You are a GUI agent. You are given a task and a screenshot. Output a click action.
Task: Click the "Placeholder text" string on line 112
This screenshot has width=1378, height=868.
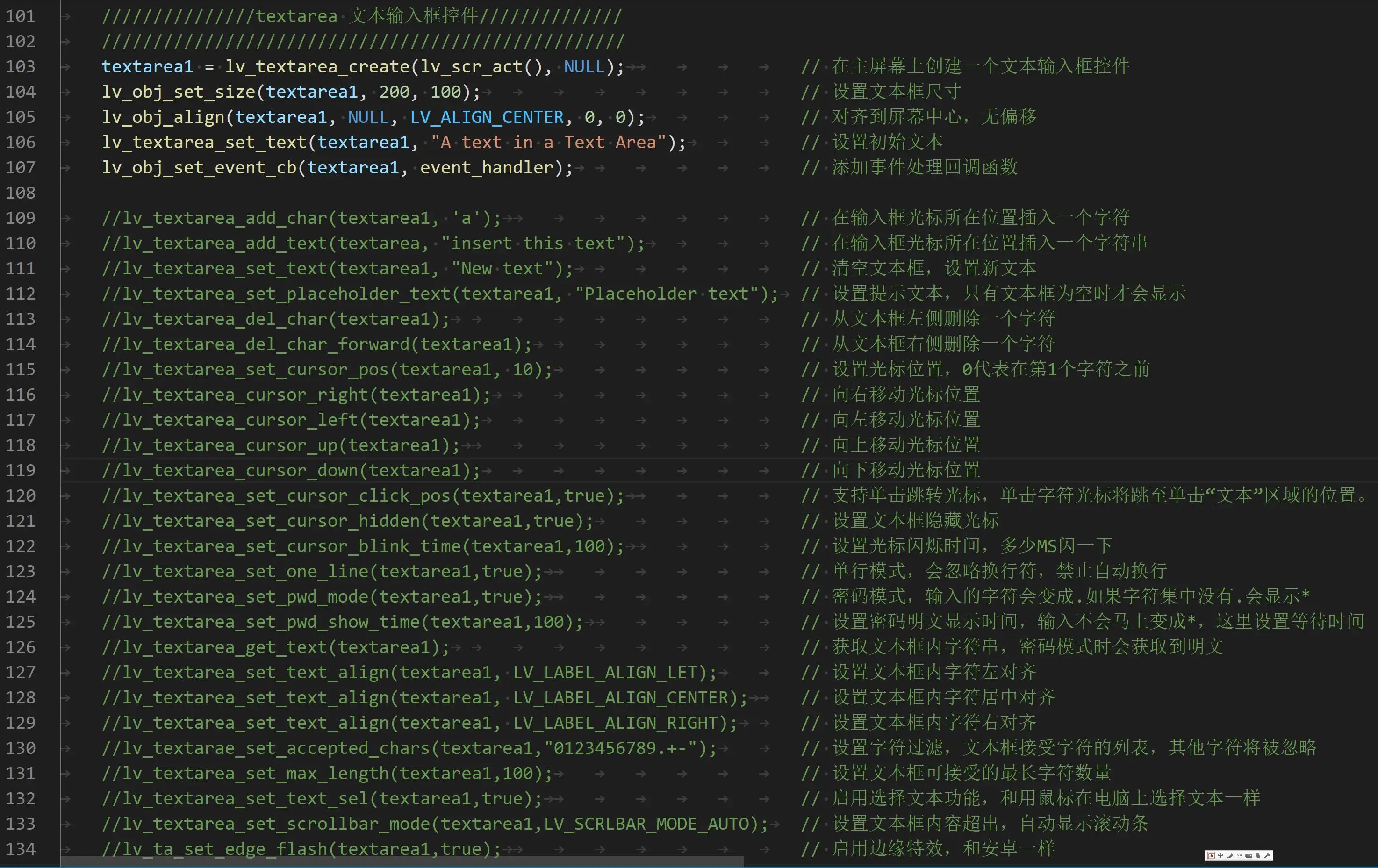tap(666, 294)
